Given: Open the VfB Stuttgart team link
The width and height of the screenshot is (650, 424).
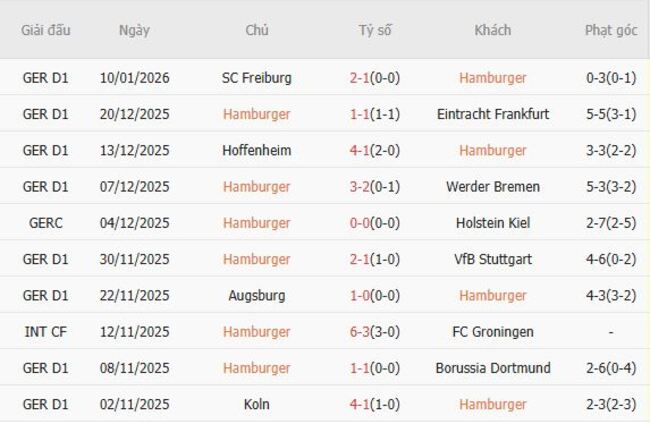Looking at the screenshot, I should (x=492, y=259).
